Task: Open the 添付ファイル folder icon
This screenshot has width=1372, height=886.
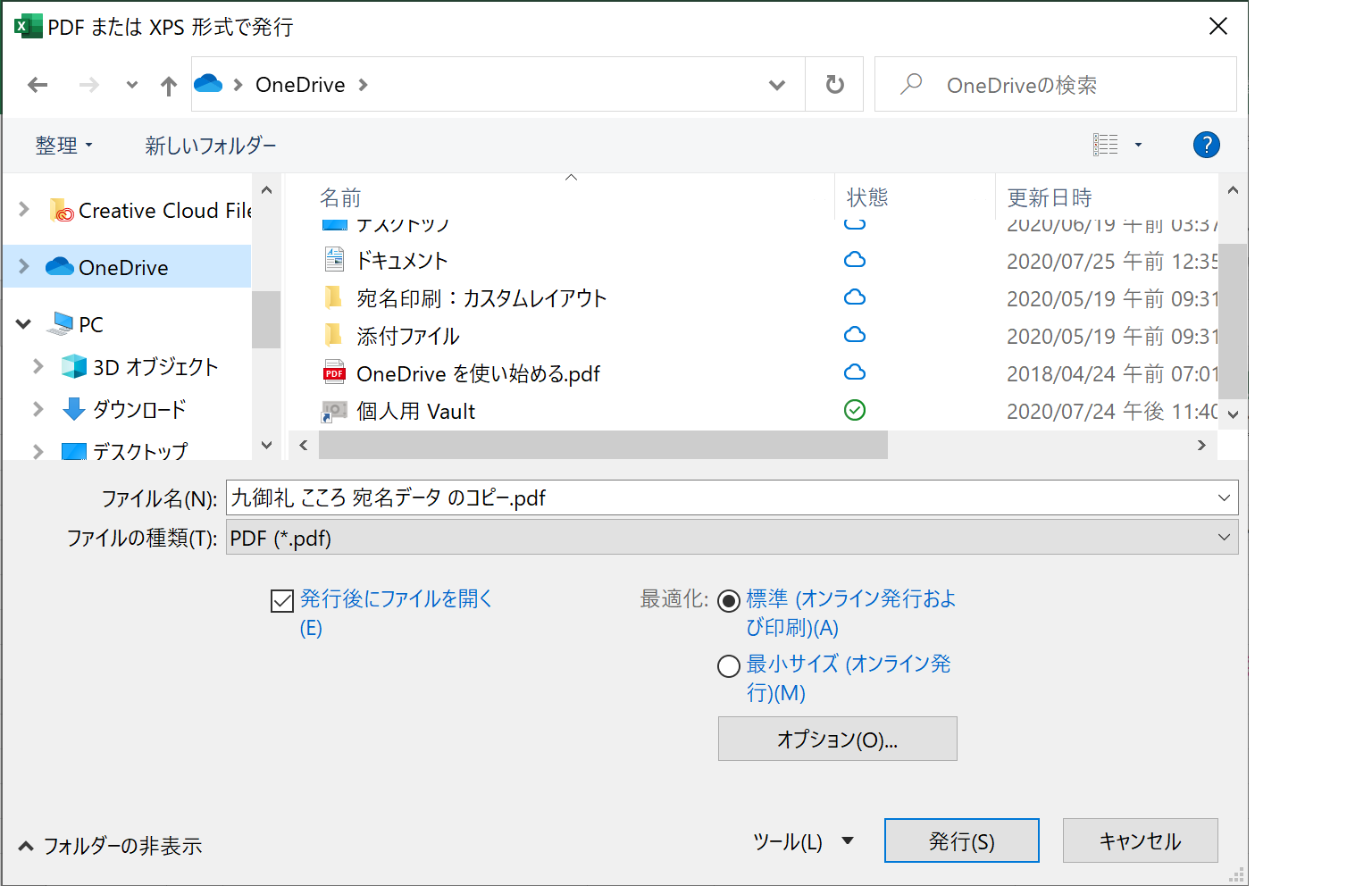Action: click(334, 336)
